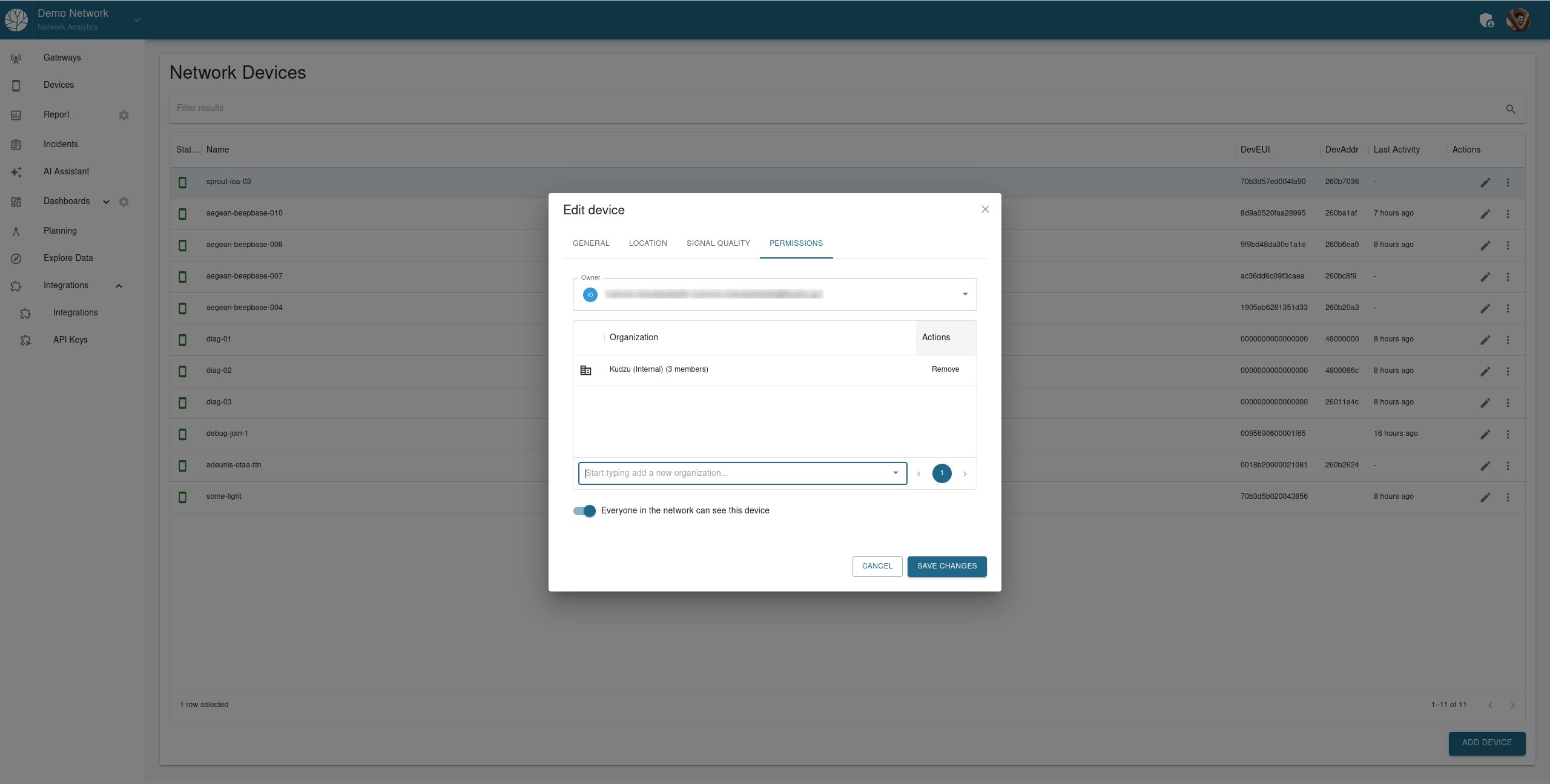Open the new organization combo box arrow
The height and width of the screenshot is (784, 1550).
(895, 473)
